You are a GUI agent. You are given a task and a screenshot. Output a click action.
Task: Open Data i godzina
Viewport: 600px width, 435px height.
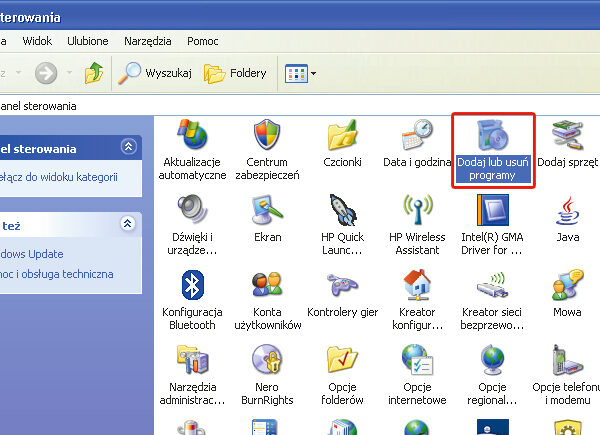[x=416, y=138]
